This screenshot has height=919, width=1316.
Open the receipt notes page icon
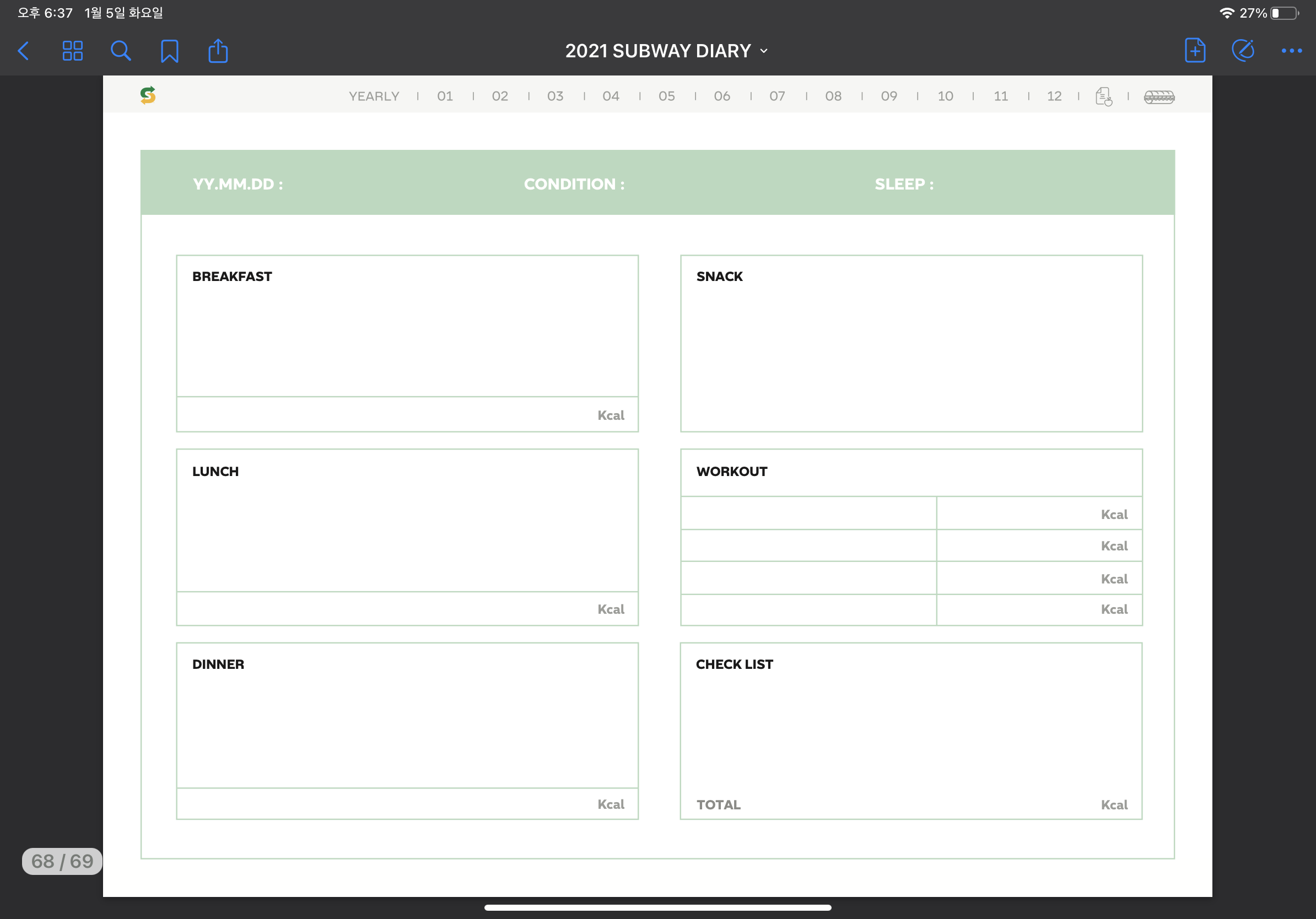point(1103,96)
